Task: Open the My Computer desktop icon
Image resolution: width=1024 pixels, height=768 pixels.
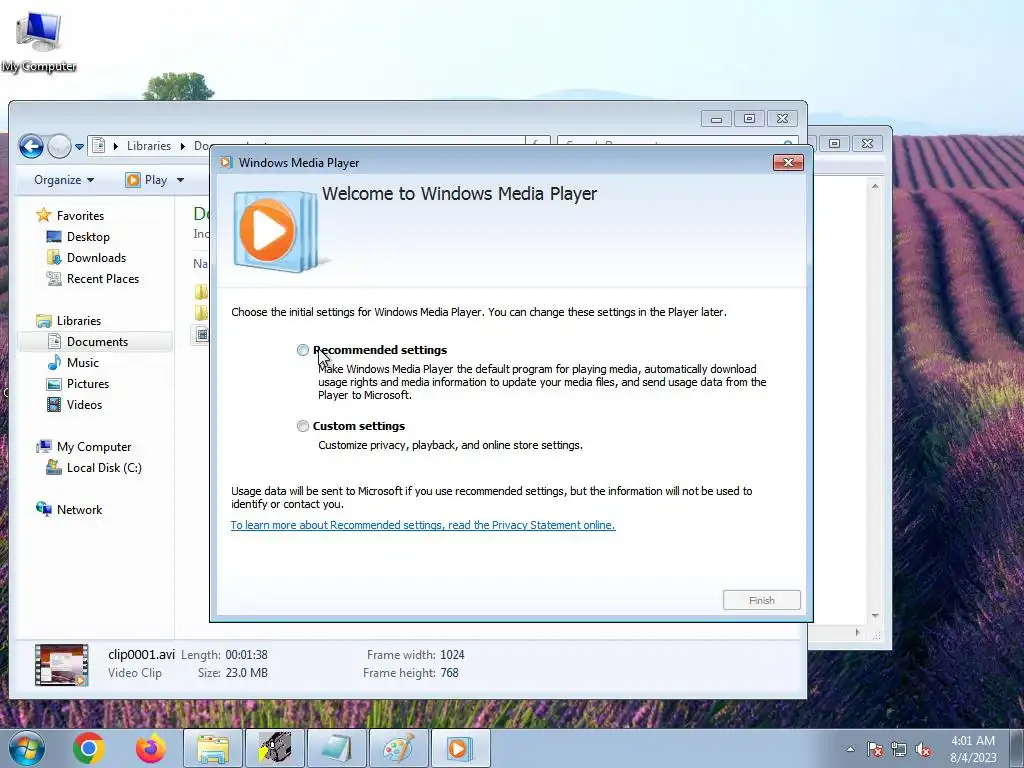Action: click(39, 40)
